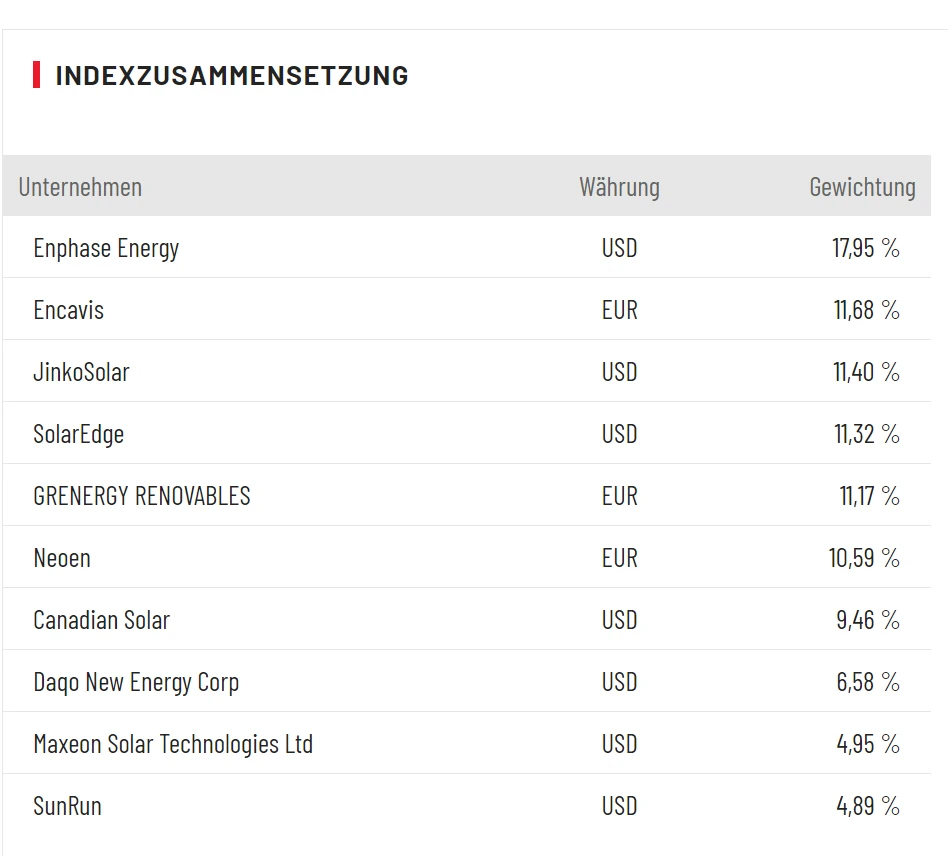Screen dimensions: 948x856
Task: Open Daqo New Energy Corp entry
Action: 136,682
